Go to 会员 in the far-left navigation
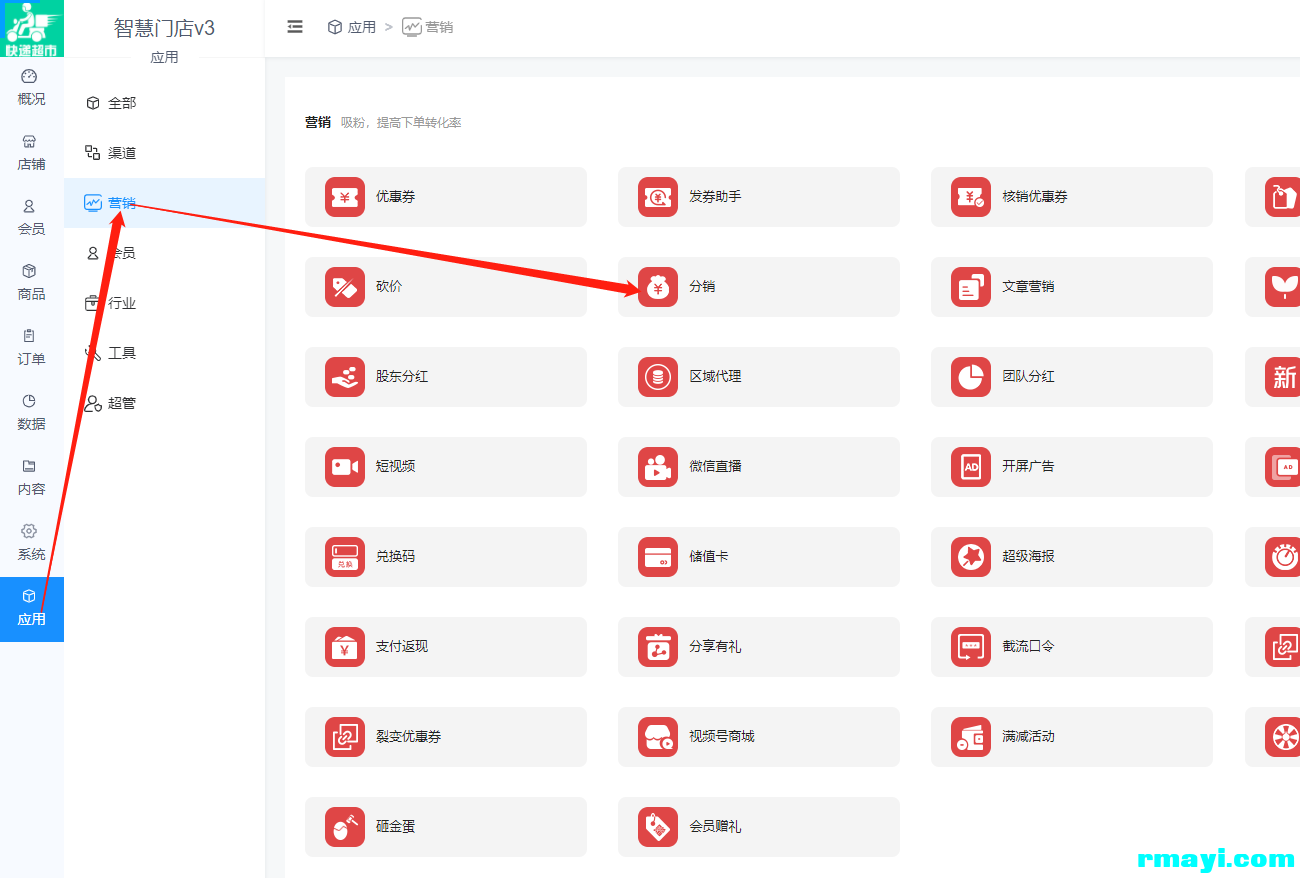 pos(31,217)
